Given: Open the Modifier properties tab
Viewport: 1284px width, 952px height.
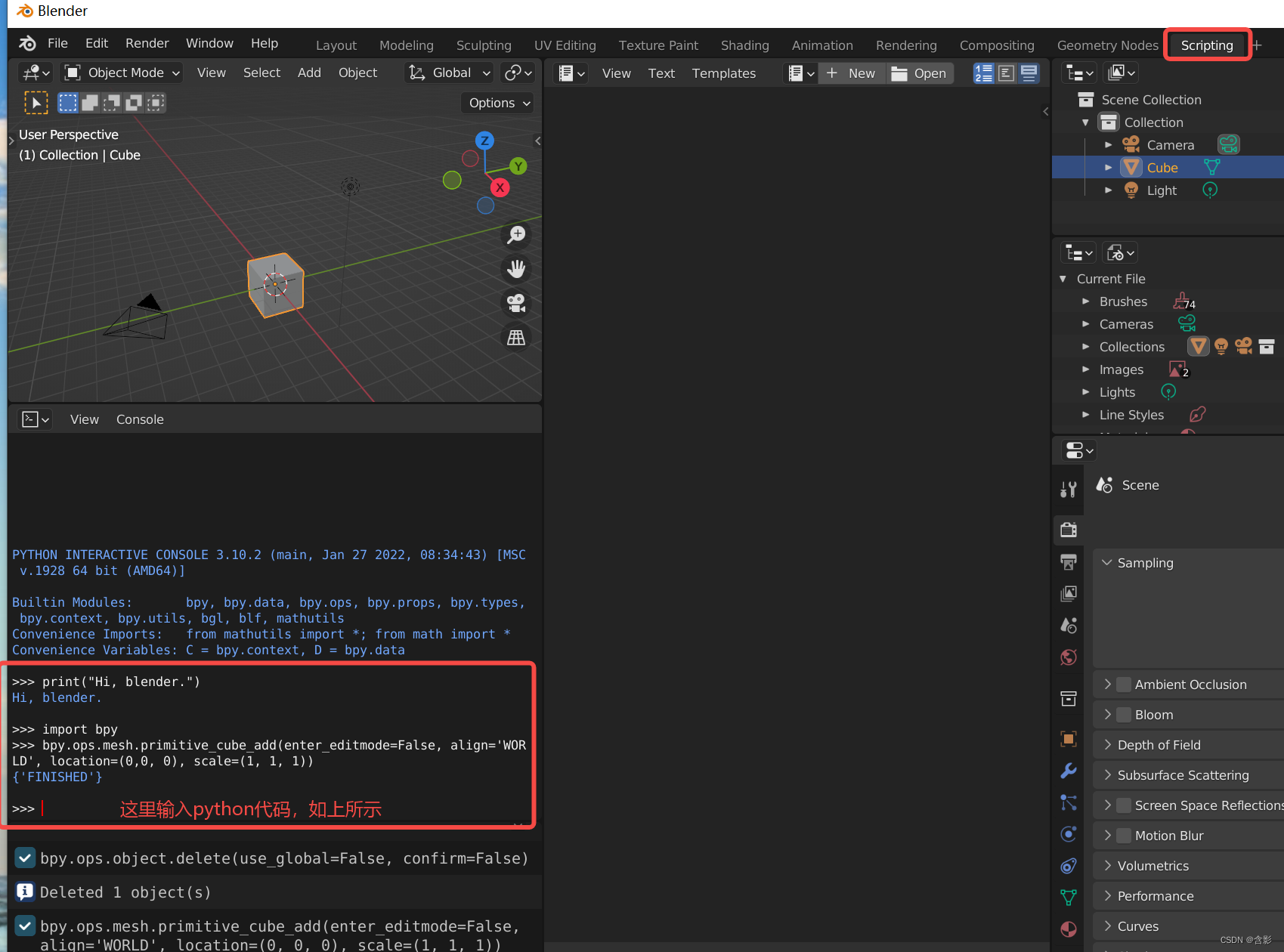Looking at the screenshot, I should tap(1068, 771).
